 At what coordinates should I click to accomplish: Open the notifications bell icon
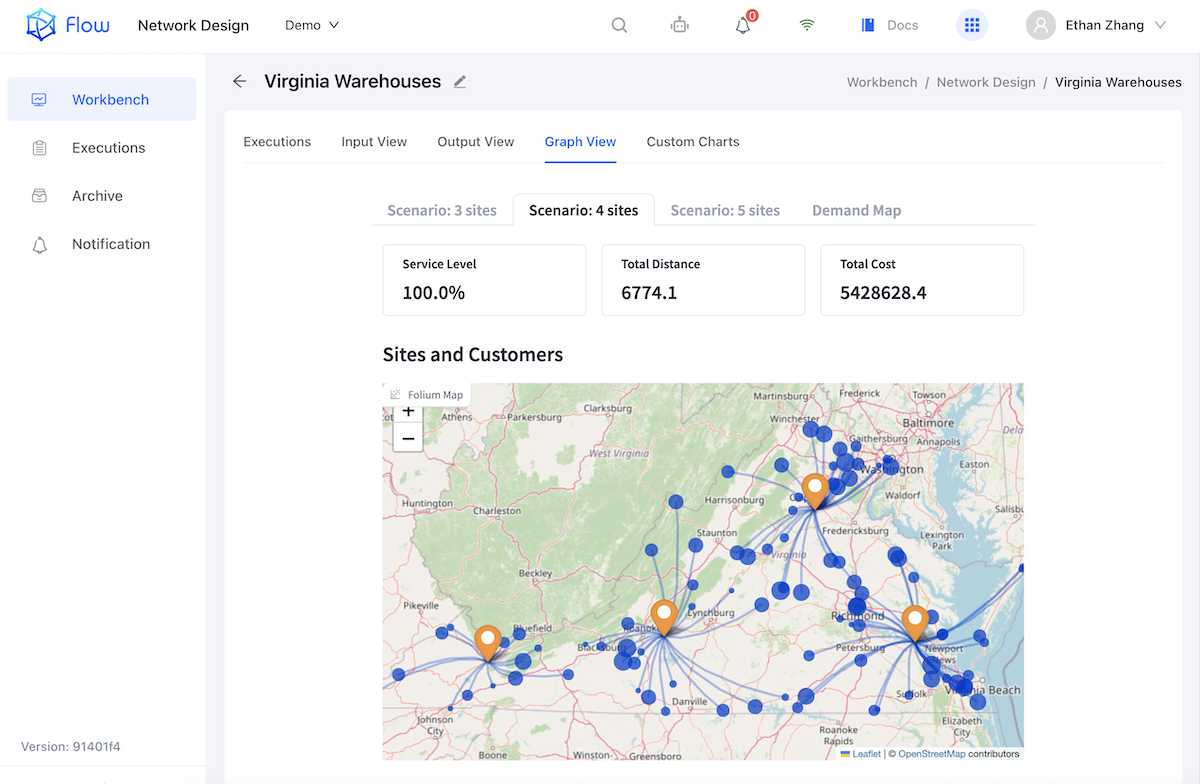tap(743, 26)
